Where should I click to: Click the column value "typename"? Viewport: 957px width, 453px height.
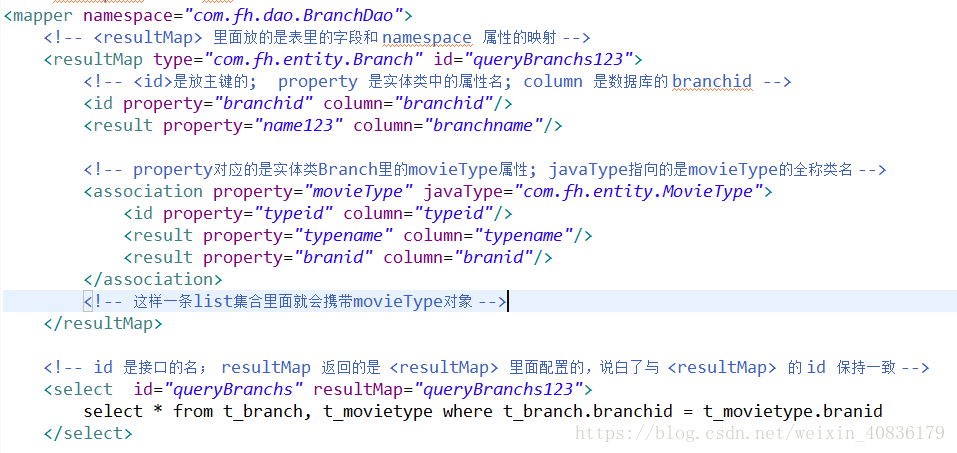(525, 235)
